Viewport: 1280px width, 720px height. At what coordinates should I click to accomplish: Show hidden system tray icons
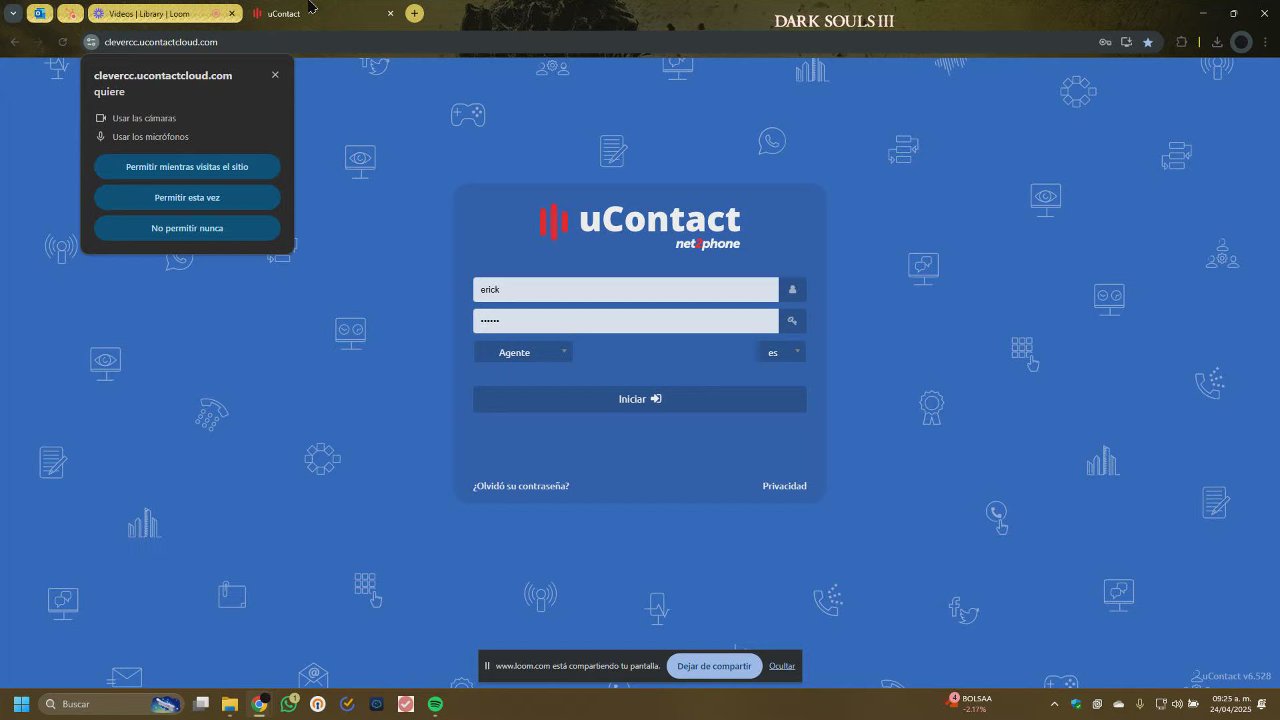[1054, 704]
